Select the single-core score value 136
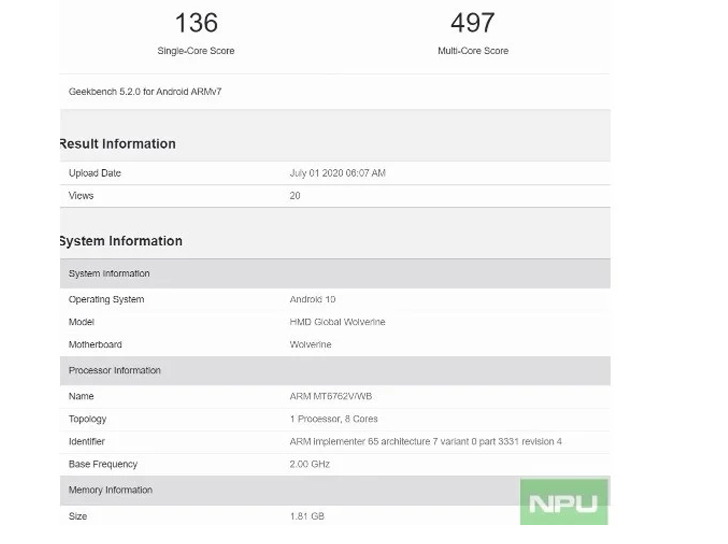 (196, 23)
